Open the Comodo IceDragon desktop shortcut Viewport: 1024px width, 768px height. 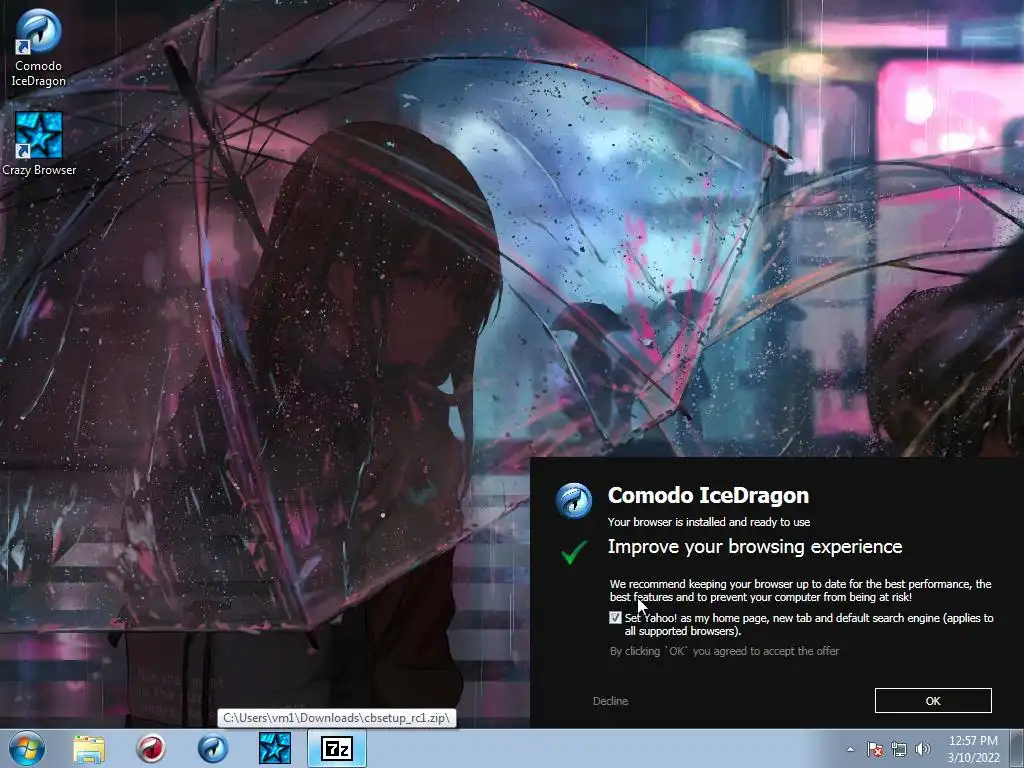tap(39, 47)
